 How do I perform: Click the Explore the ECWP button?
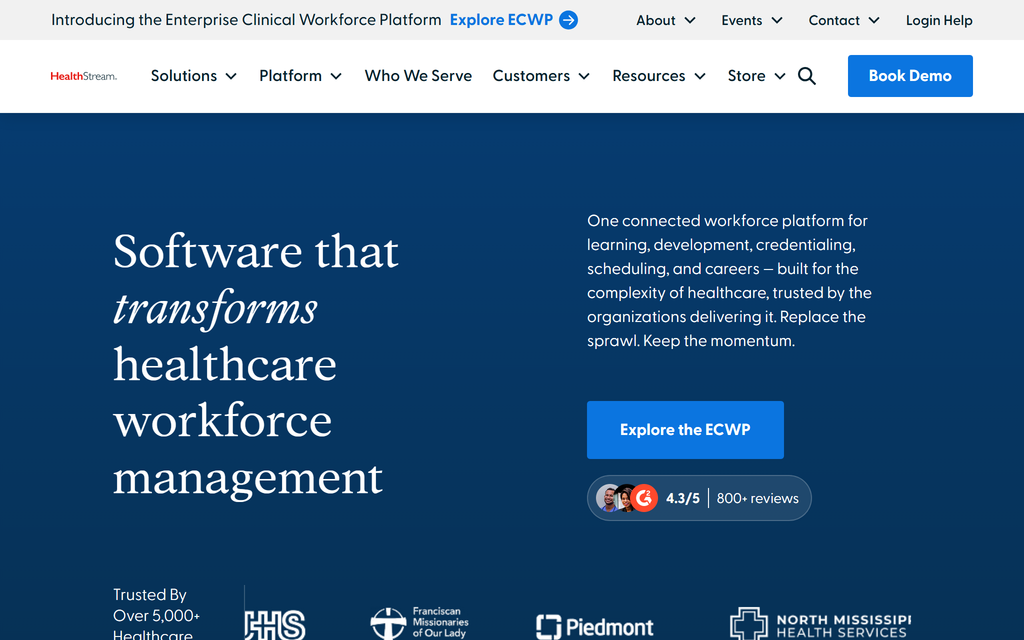click(685, 430)
